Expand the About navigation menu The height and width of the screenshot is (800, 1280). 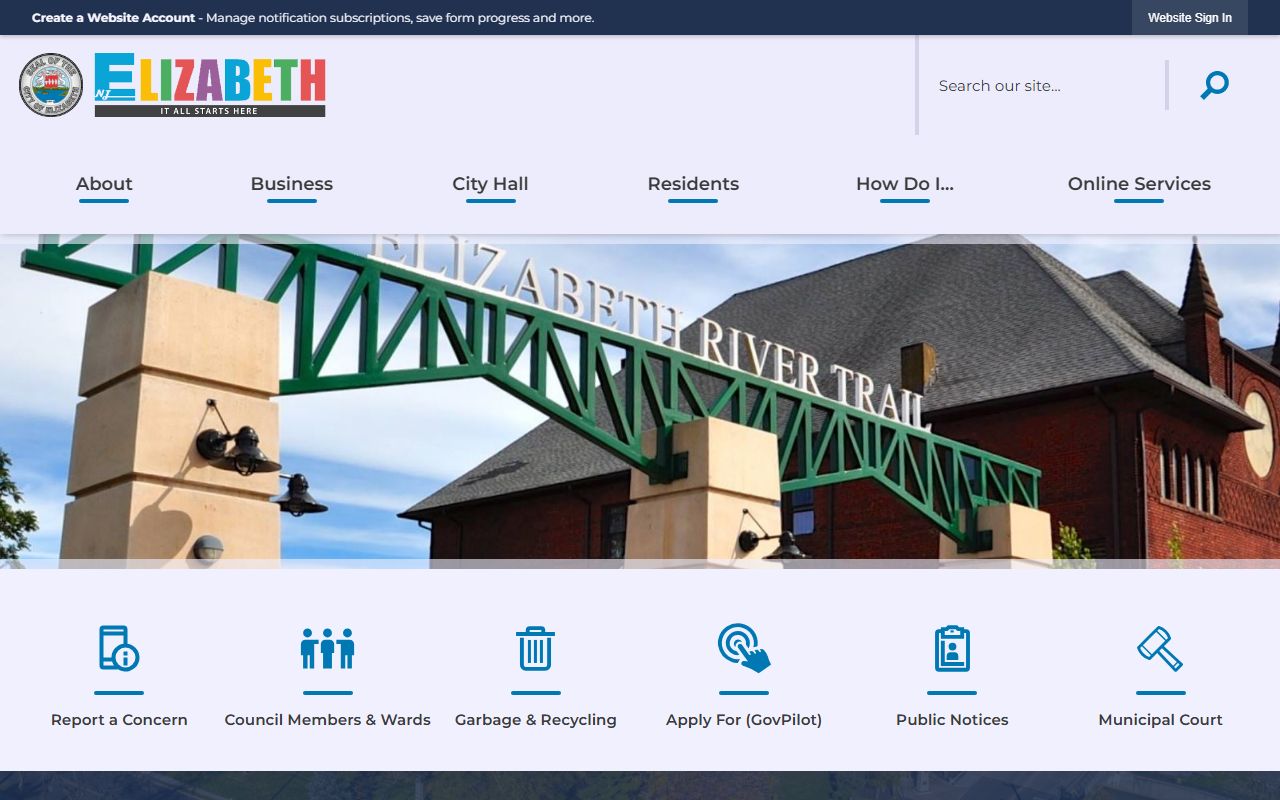pos(104,184)
